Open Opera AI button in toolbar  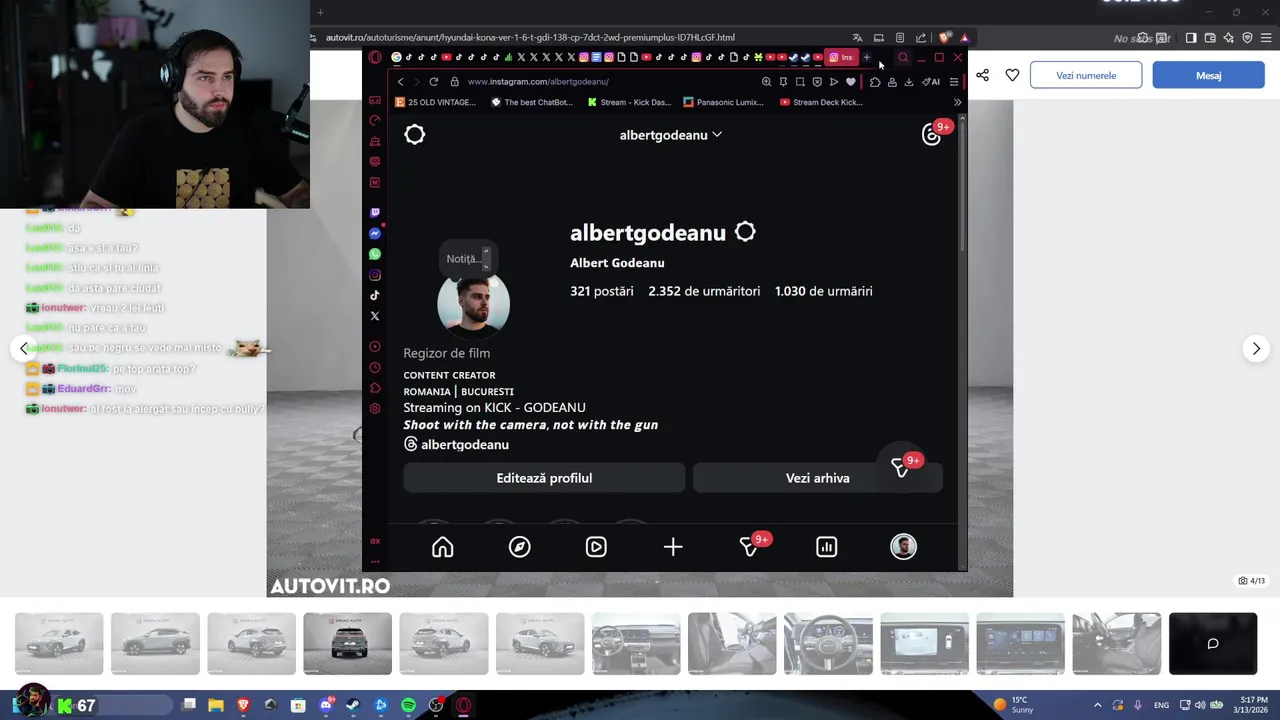coord(931,82)
